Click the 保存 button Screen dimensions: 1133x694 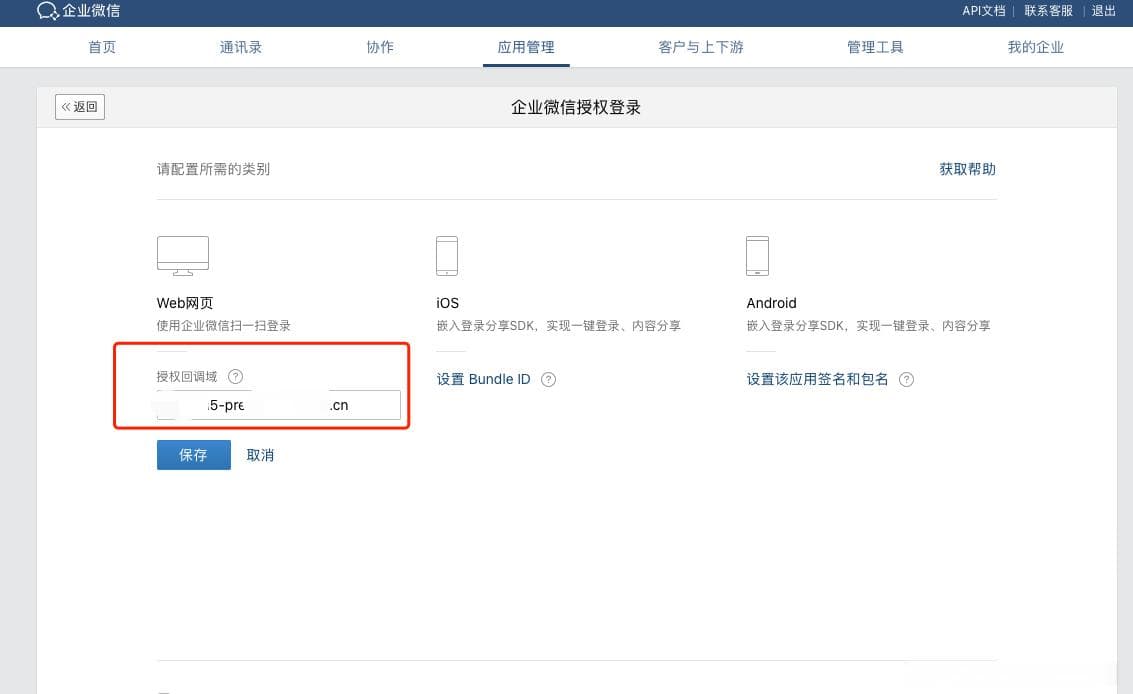[194, 455]
